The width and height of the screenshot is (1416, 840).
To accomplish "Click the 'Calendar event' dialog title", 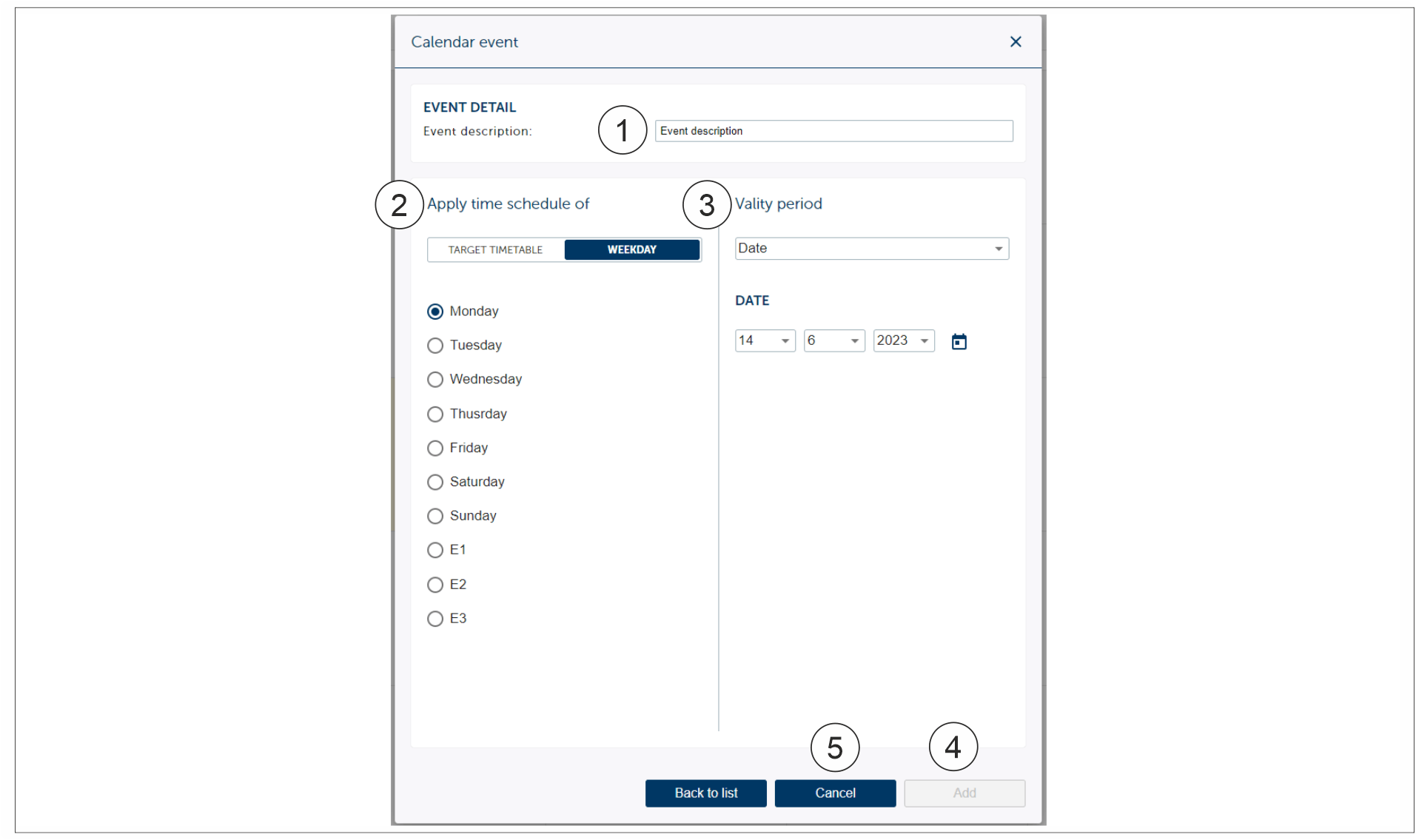I will point(464,42).
